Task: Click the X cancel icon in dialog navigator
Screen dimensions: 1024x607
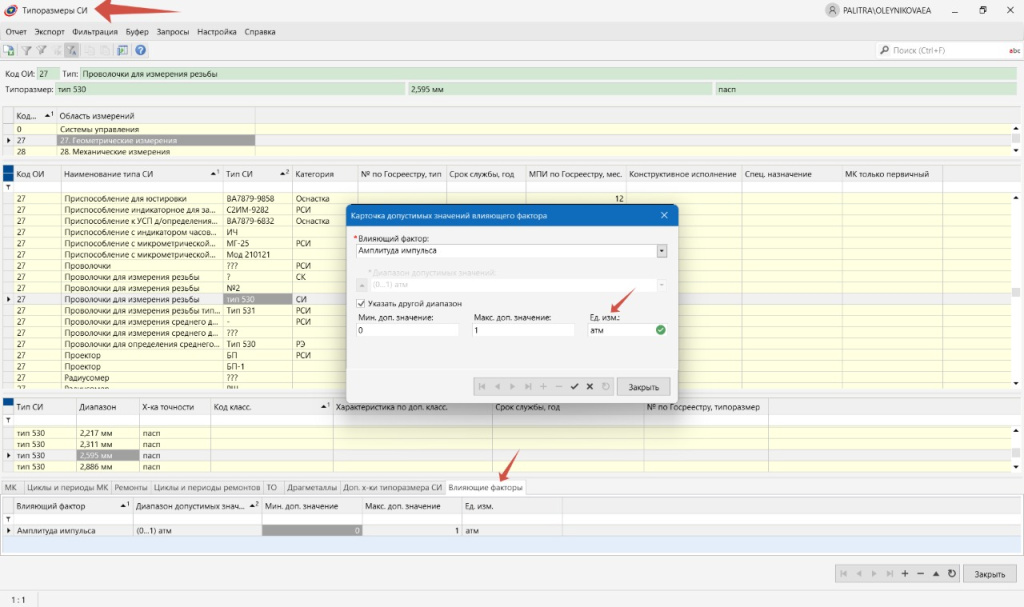Action: pos(590,387)
